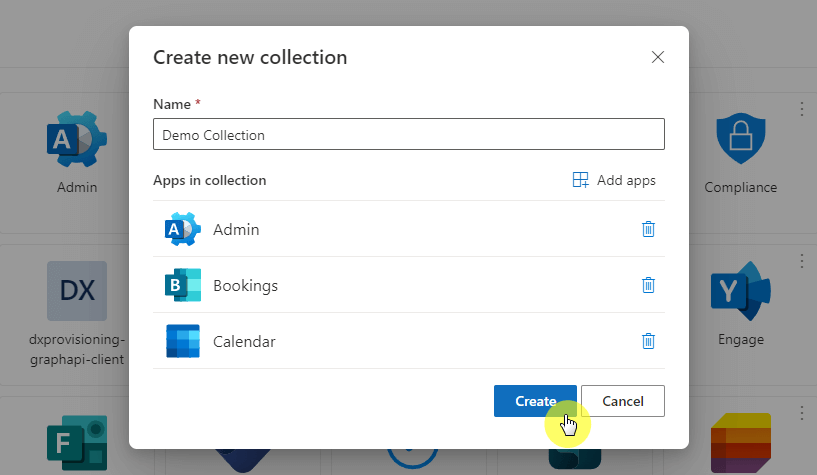Select the Calendar app icon in dialog
This screenshot has height=475, width=817.
tap(182, 341)
